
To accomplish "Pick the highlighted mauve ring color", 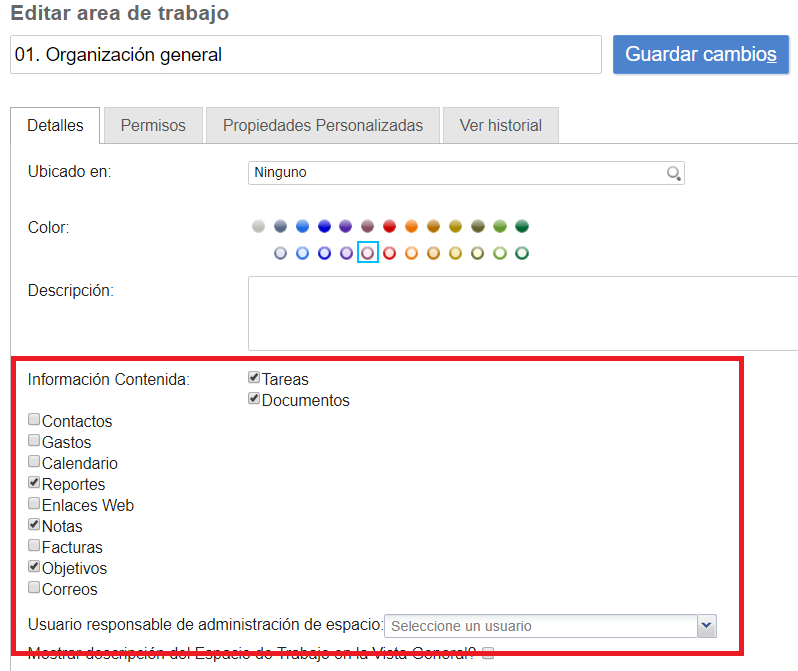I will pyautogui.click(x=368, y=253).
